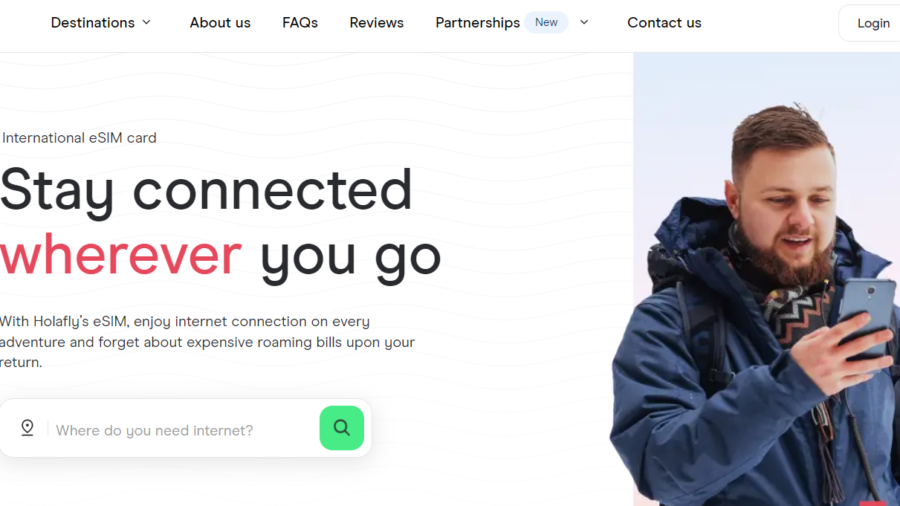Click the location pin icon in search bar

[27, 428]
